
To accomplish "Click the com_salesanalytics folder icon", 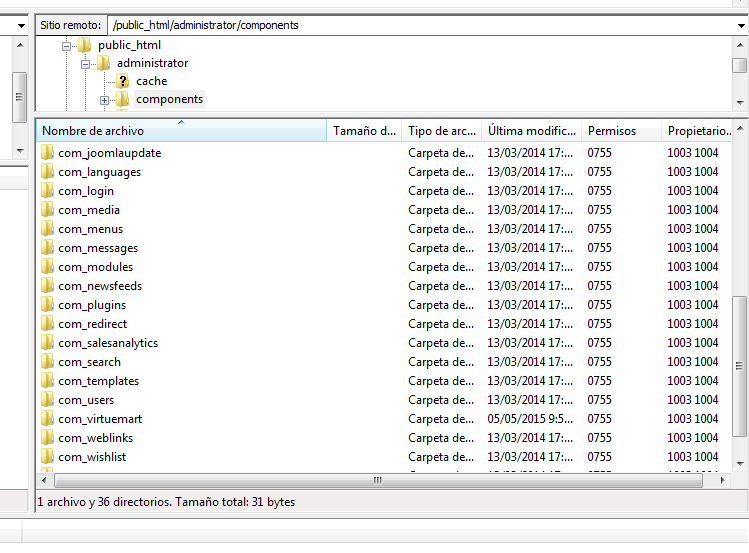I will pyautogui.click(x=47, y=343).
